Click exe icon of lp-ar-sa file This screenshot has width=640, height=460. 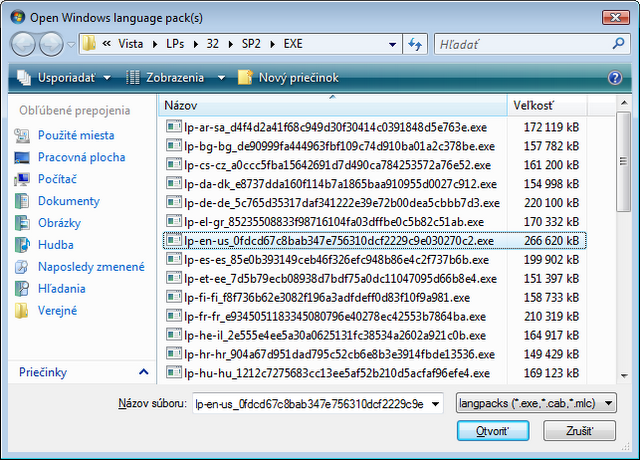pyautogui.click(x=173, y=126)
